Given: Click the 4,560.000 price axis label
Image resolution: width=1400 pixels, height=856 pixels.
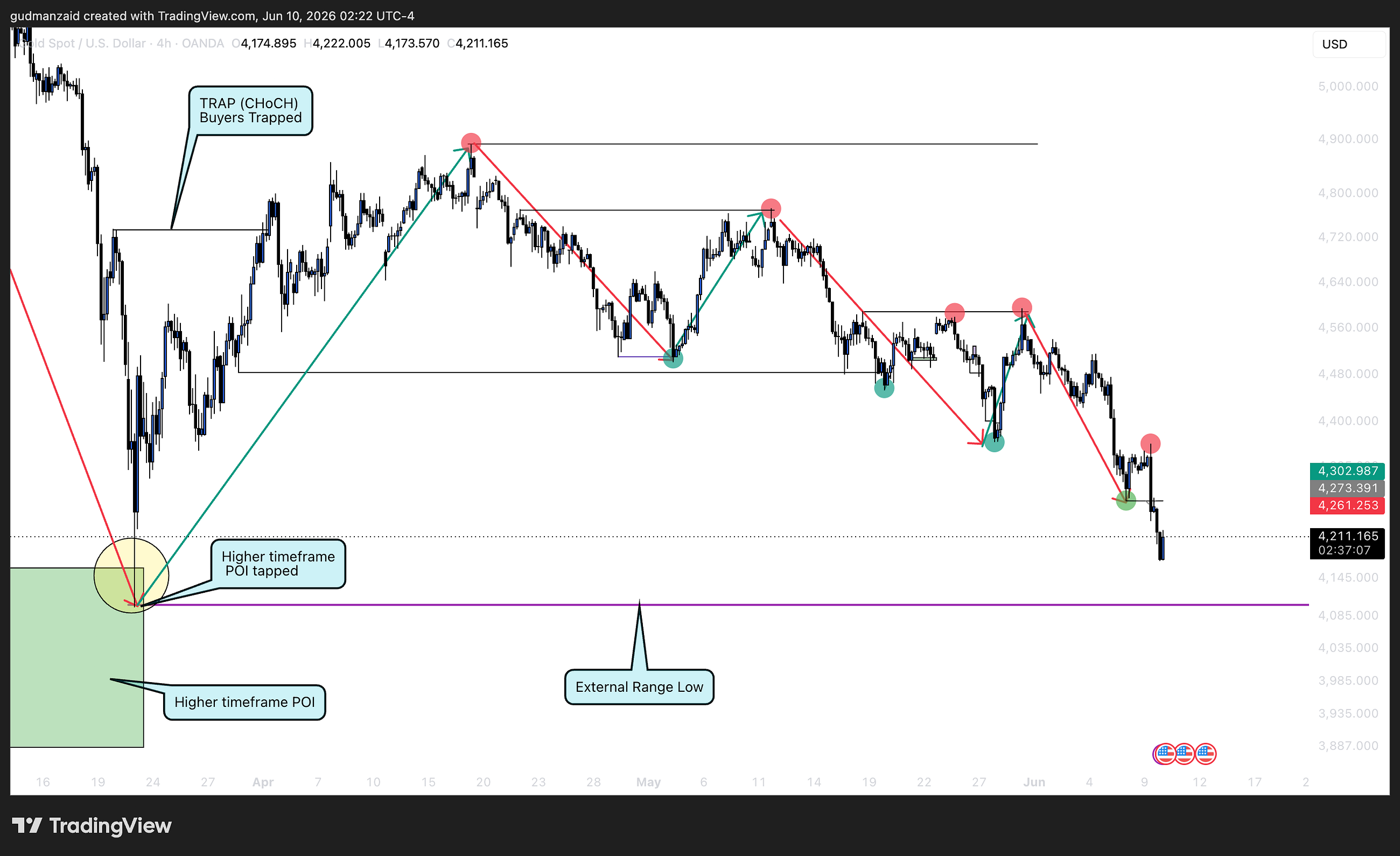Looking at the screenshot, I should (1348, 327).
